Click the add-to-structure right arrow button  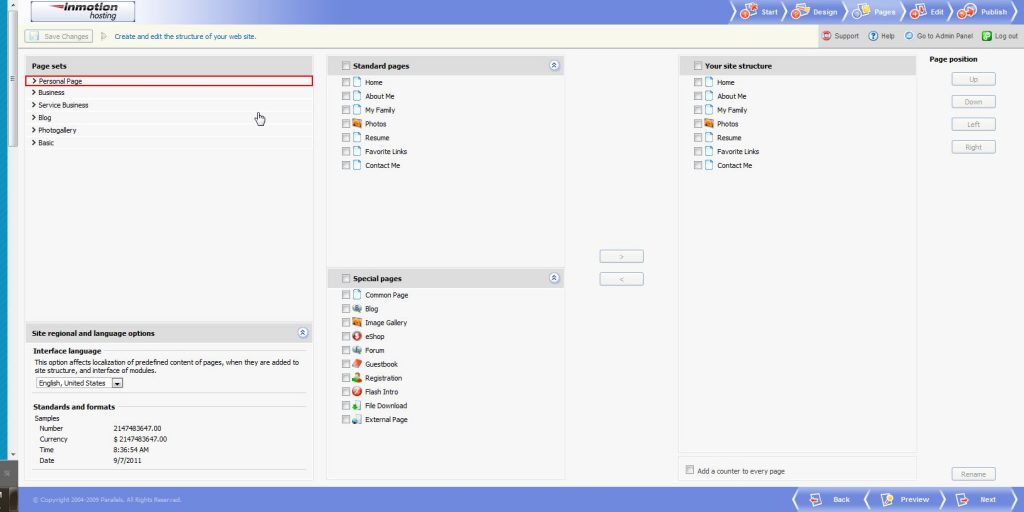click(621, 257)
